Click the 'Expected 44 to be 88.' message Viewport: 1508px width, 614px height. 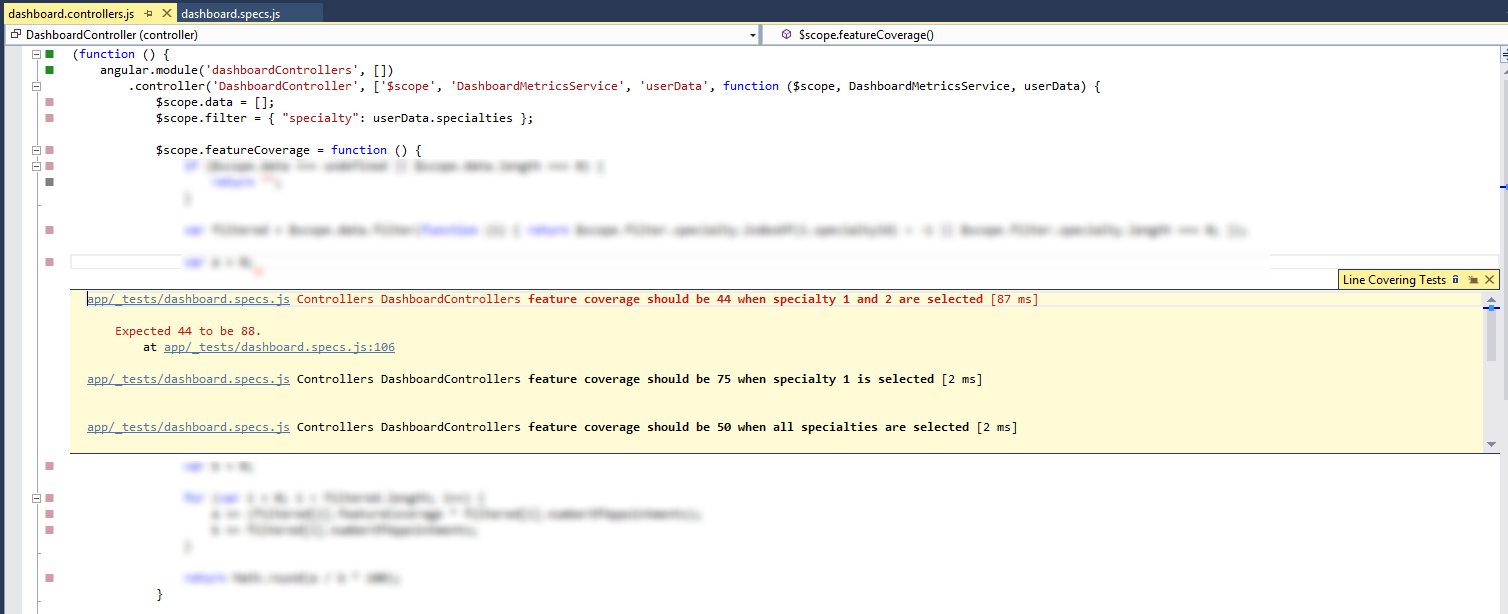tap(188, 331)
